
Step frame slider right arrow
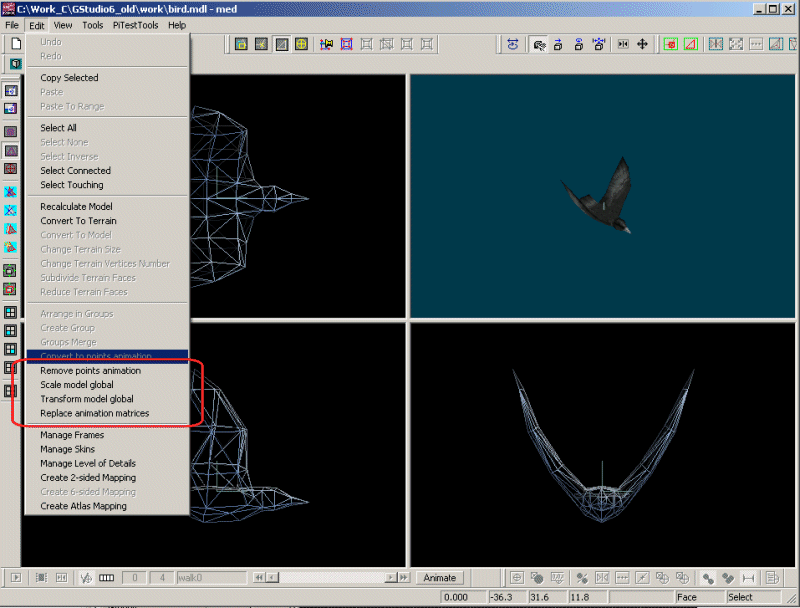(x=391, y=577)
